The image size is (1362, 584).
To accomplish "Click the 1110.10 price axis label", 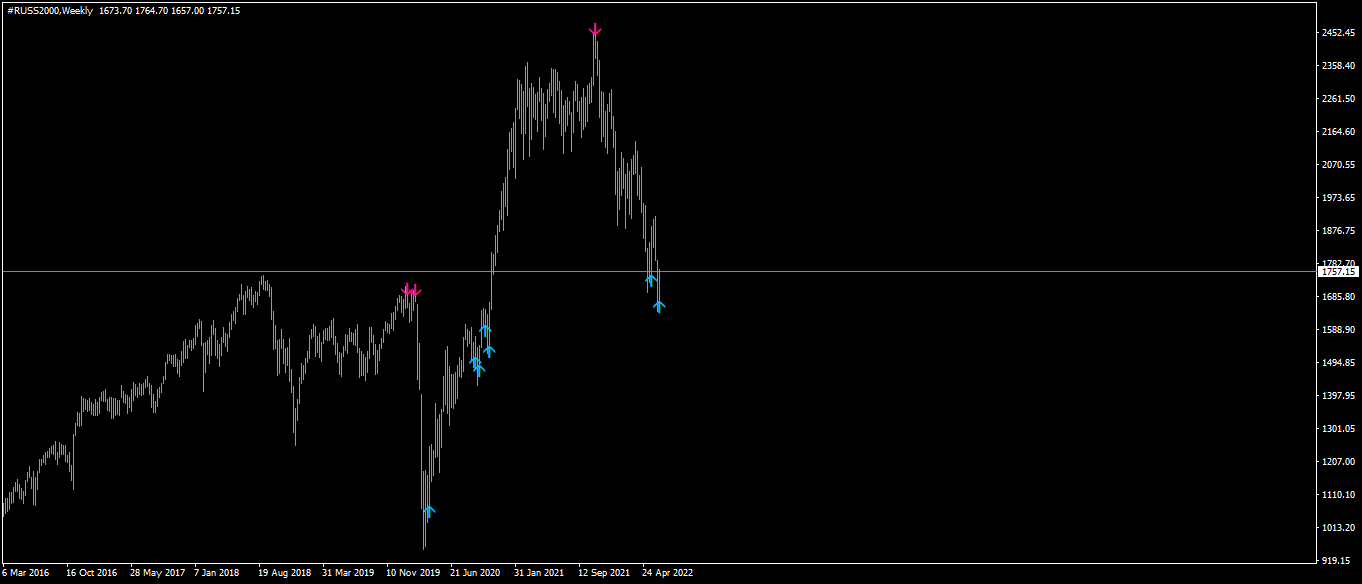I will (x=1338, y=495).
